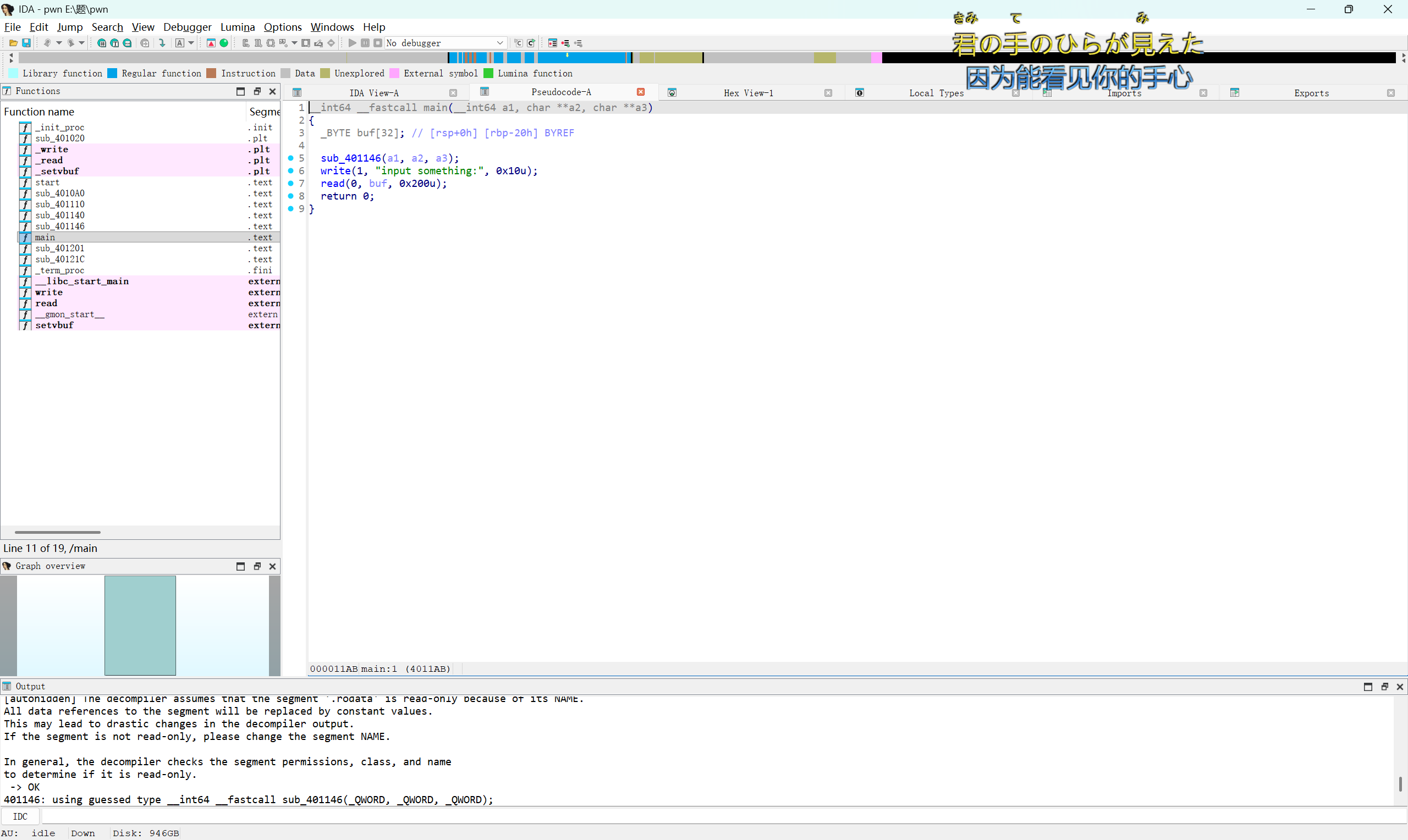Click the text search 'T' circle icon
Image resolution: width=1408 pixels, height=840 pixels.
click(114, 43)
